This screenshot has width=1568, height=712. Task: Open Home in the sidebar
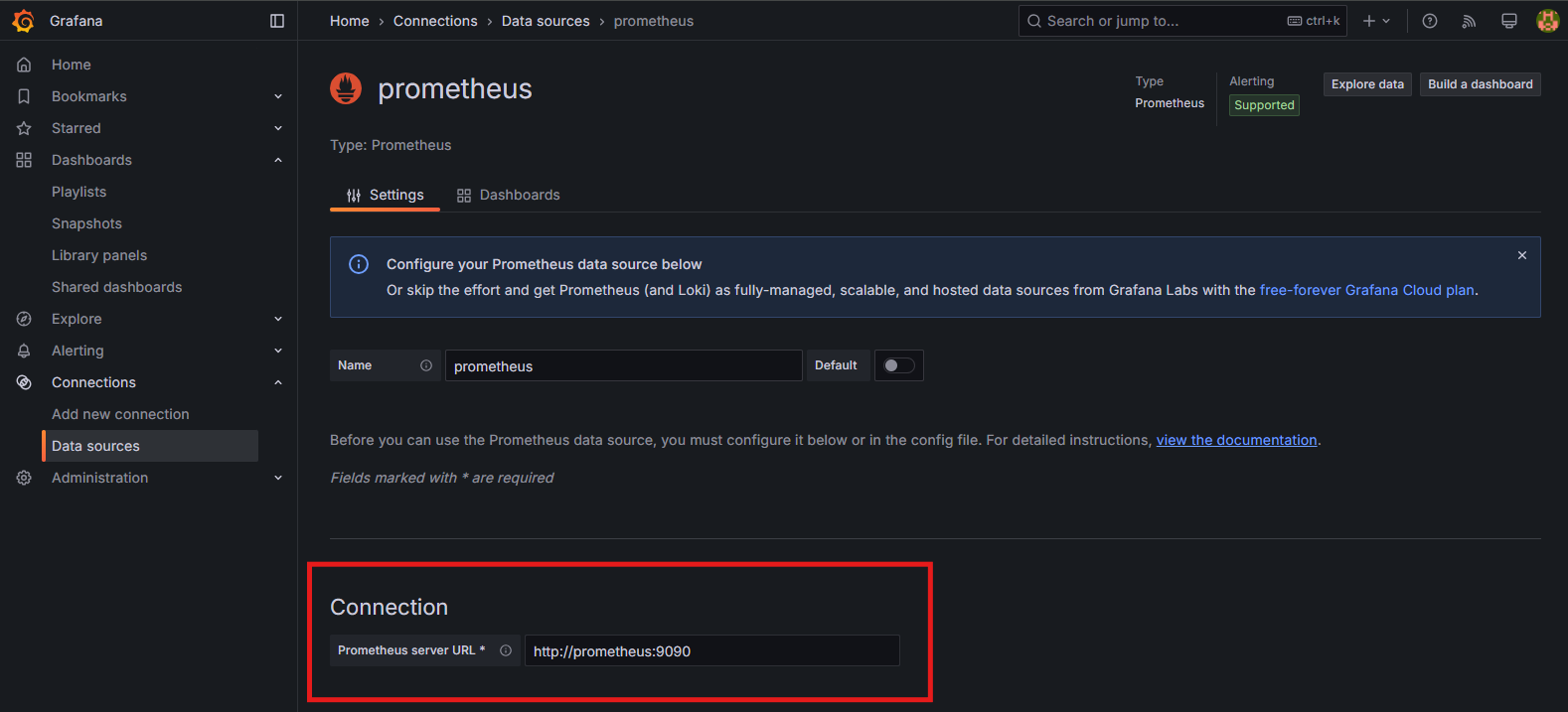(72, 65)
